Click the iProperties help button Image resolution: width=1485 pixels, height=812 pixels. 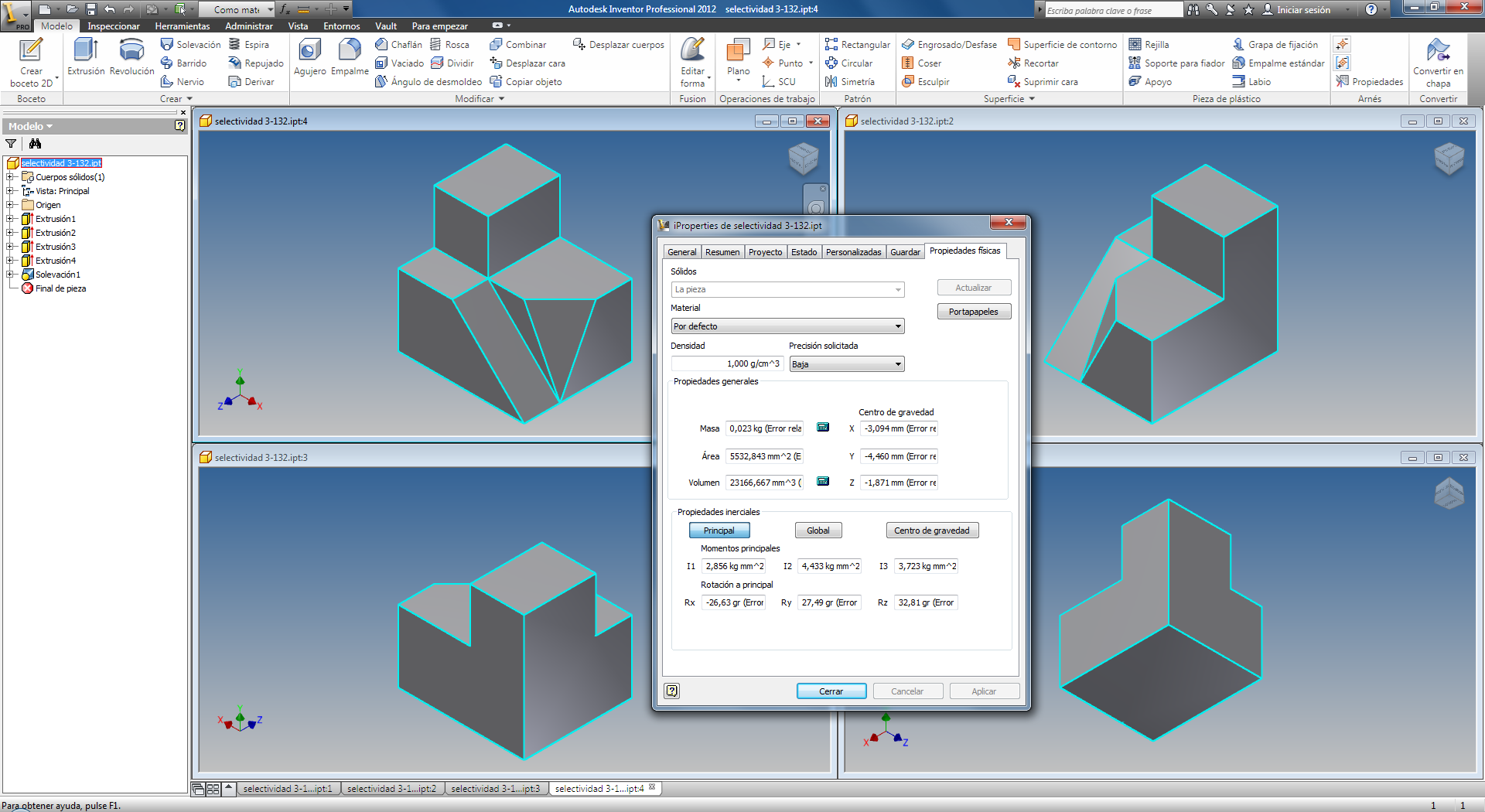(x=672, y=691)
